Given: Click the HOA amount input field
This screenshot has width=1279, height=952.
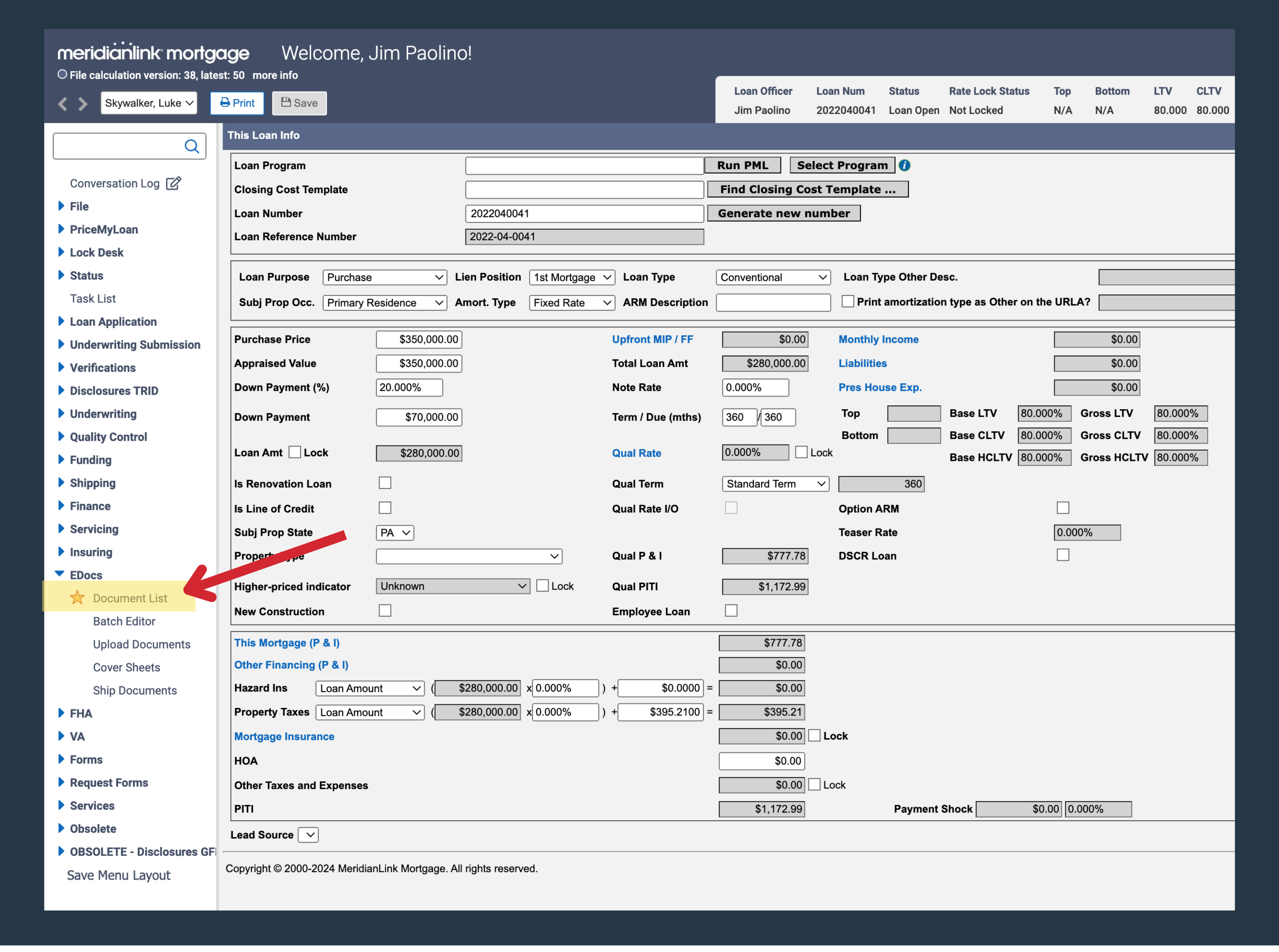Looking at the screenshot, I should click(x=761, y=761).
